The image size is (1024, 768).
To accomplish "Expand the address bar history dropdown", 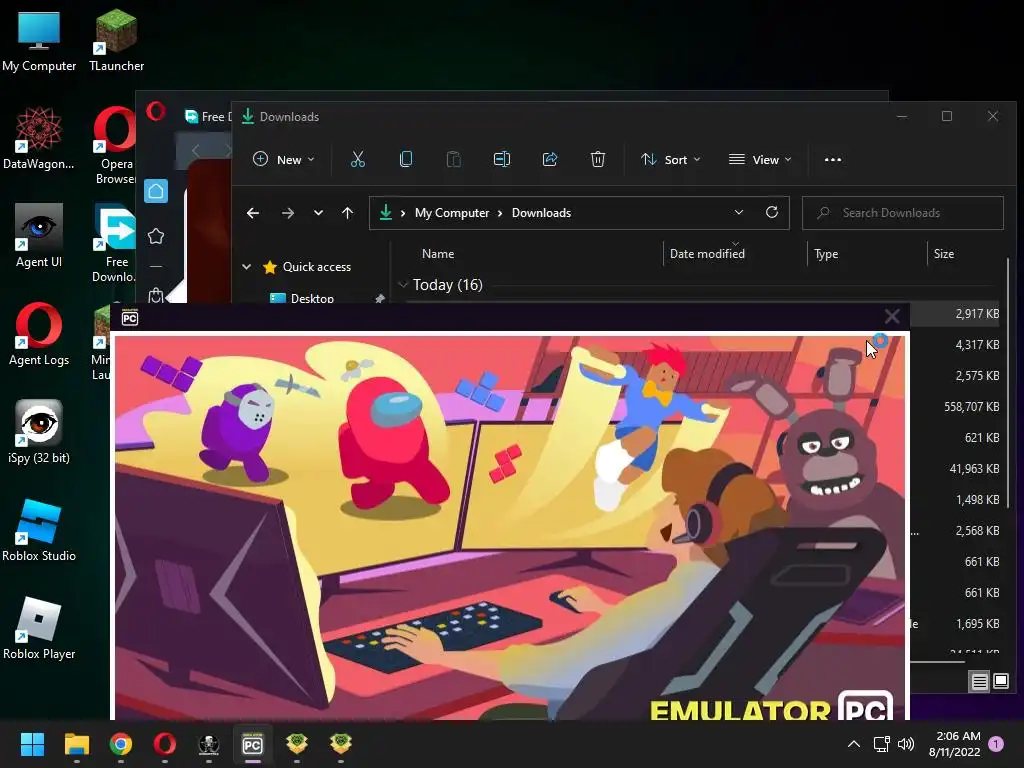I will (739, 212).
